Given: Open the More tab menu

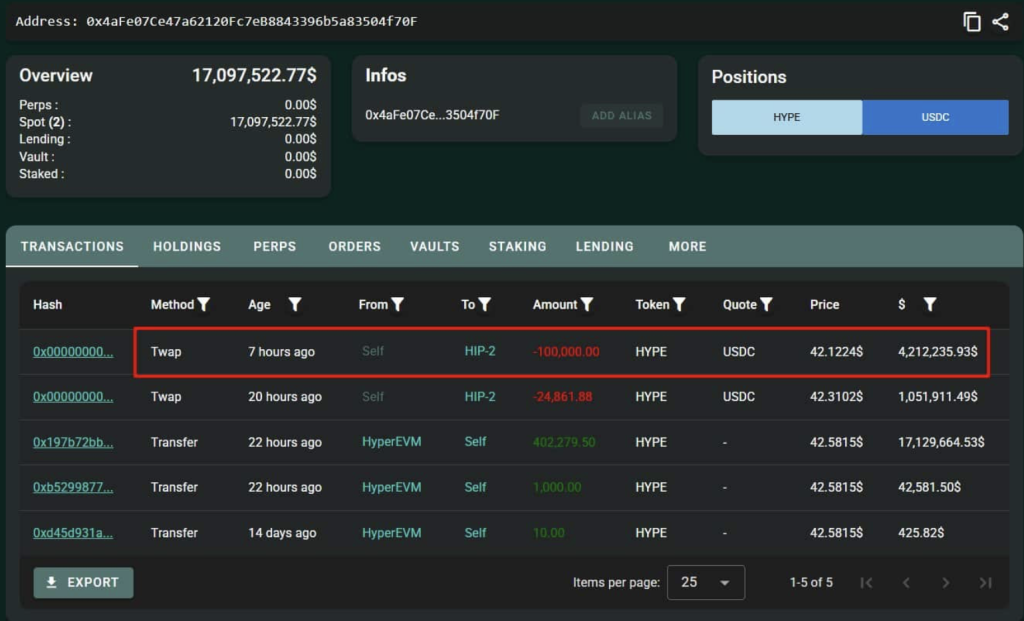Looking at the screenshot, I should click(687, 247).
